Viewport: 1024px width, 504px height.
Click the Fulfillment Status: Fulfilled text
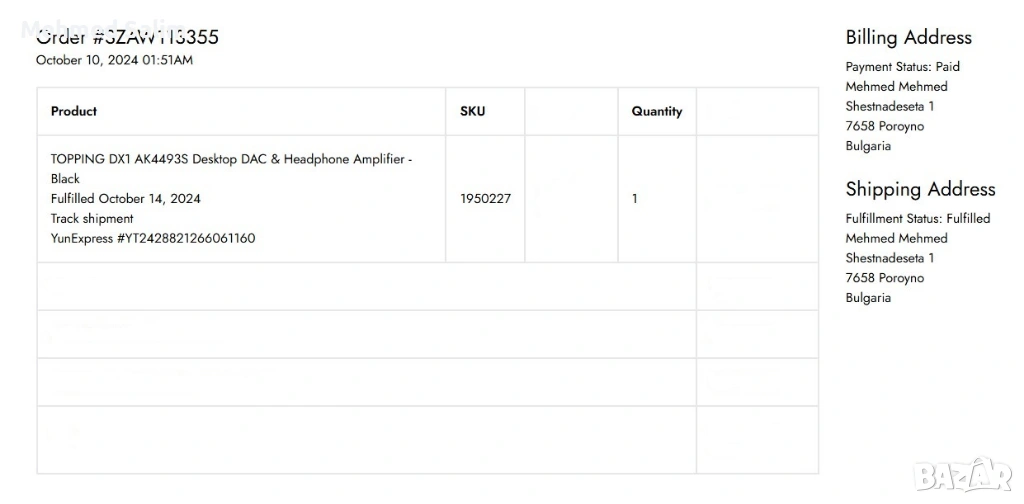[x=917, y=218]
